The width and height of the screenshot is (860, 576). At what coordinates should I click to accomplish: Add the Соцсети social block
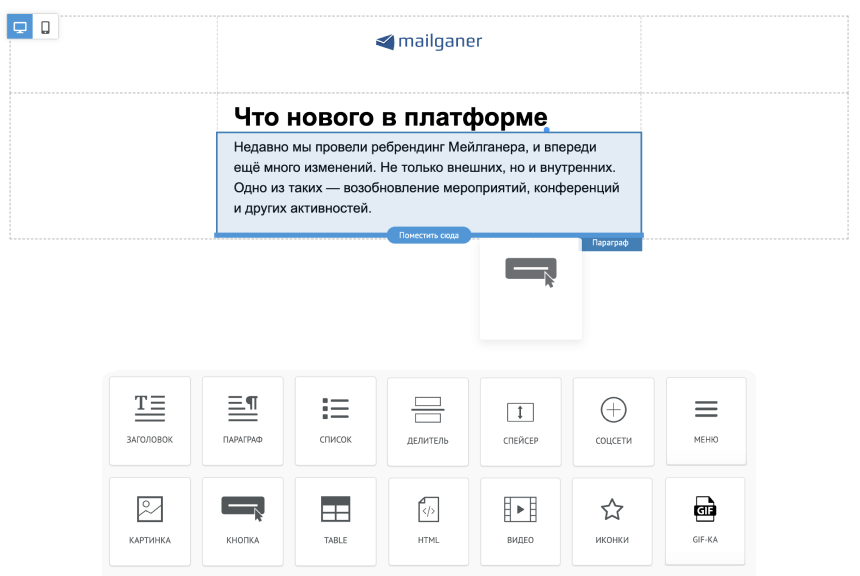[613, 422]
